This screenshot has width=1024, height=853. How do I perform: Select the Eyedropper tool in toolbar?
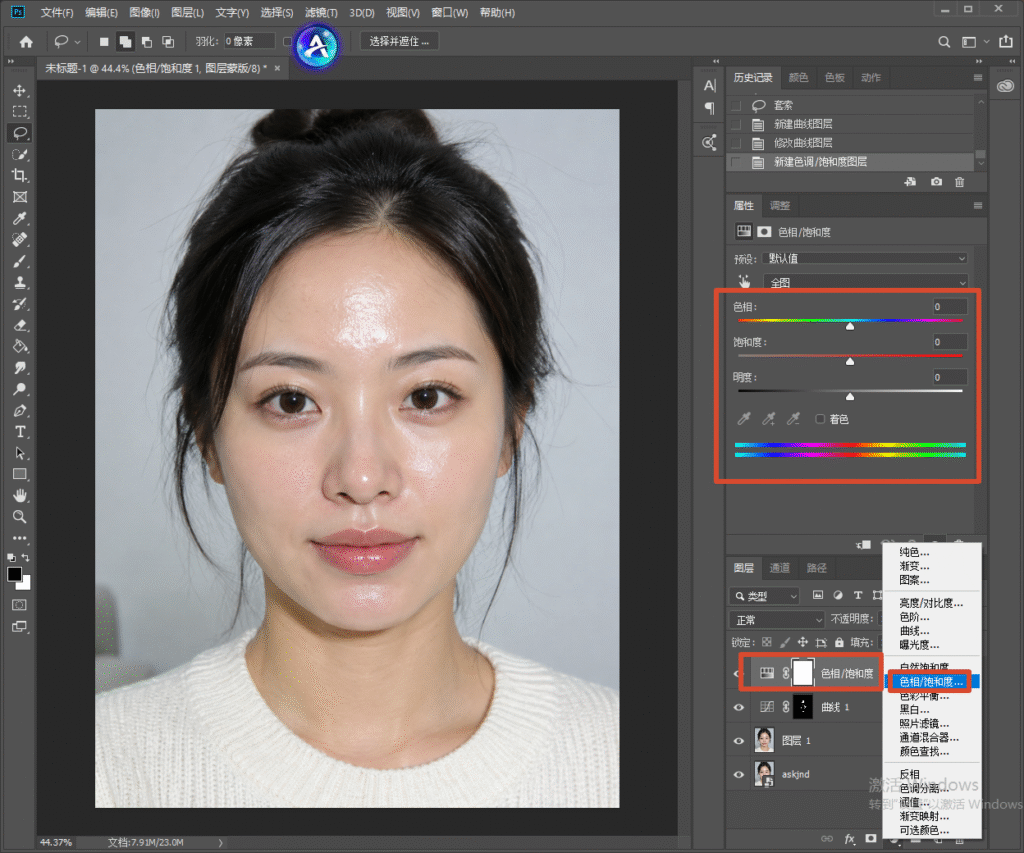[20, 218]
